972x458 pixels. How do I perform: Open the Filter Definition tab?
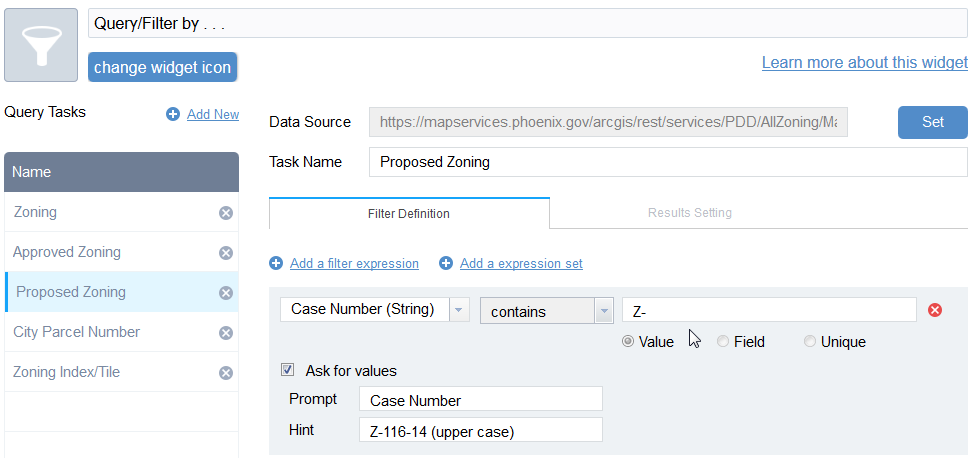pyautogui.click(x=409, y=213)
